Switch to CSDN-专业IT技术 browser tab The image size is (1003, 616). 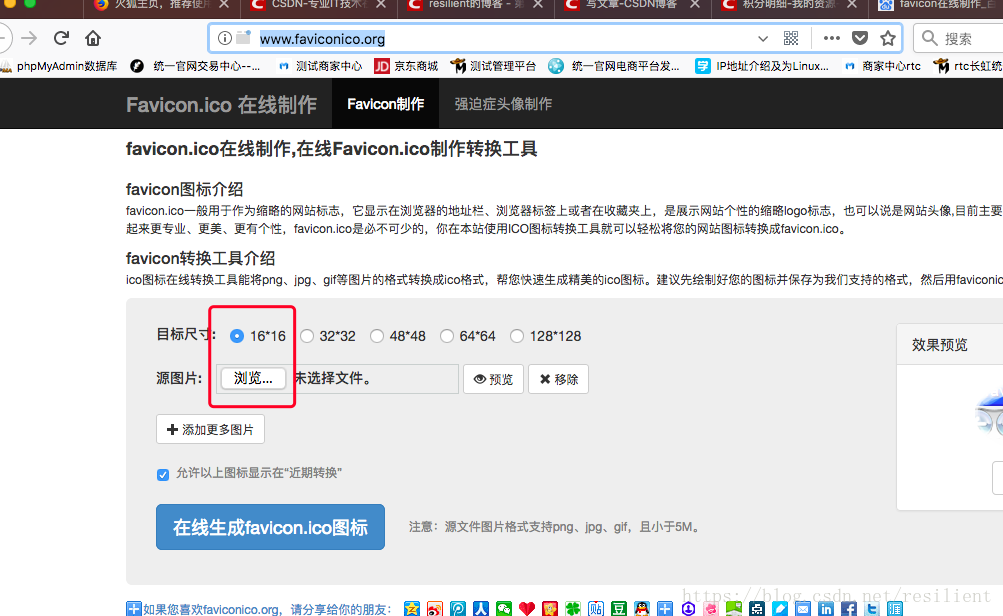point(318,5)
